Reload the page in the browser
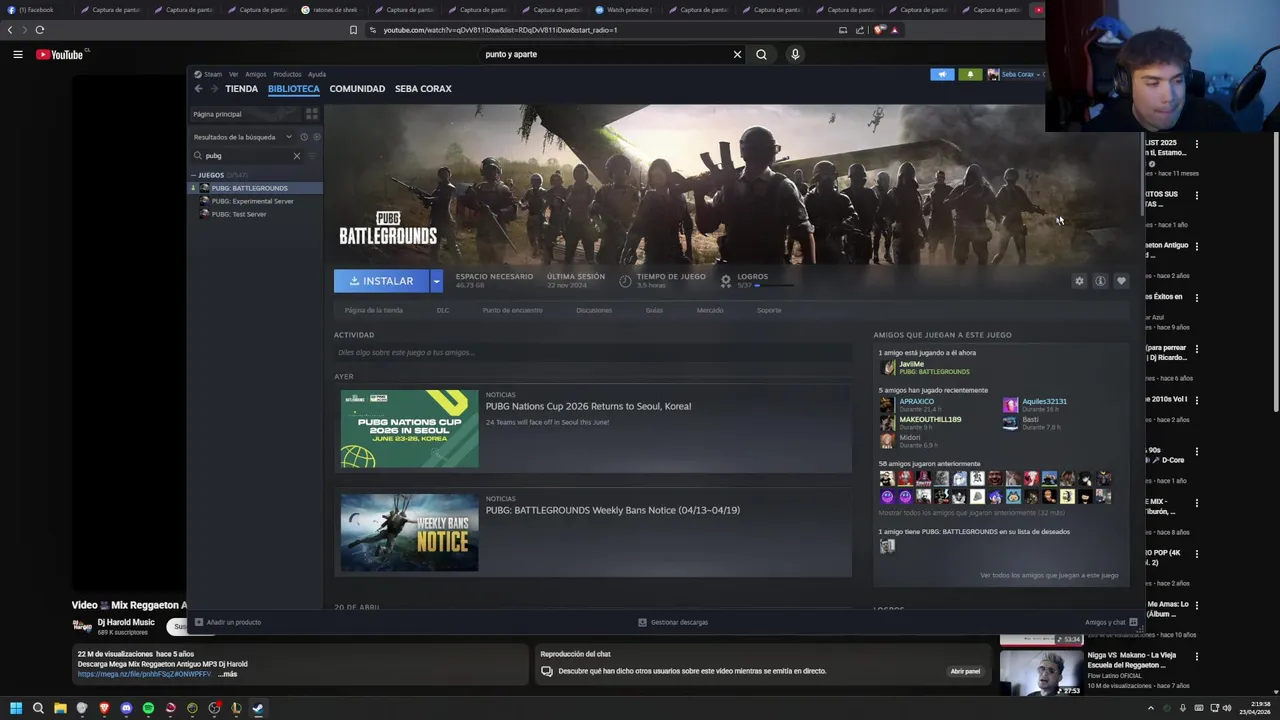The image size is (1280, 720). pos(40,30)
